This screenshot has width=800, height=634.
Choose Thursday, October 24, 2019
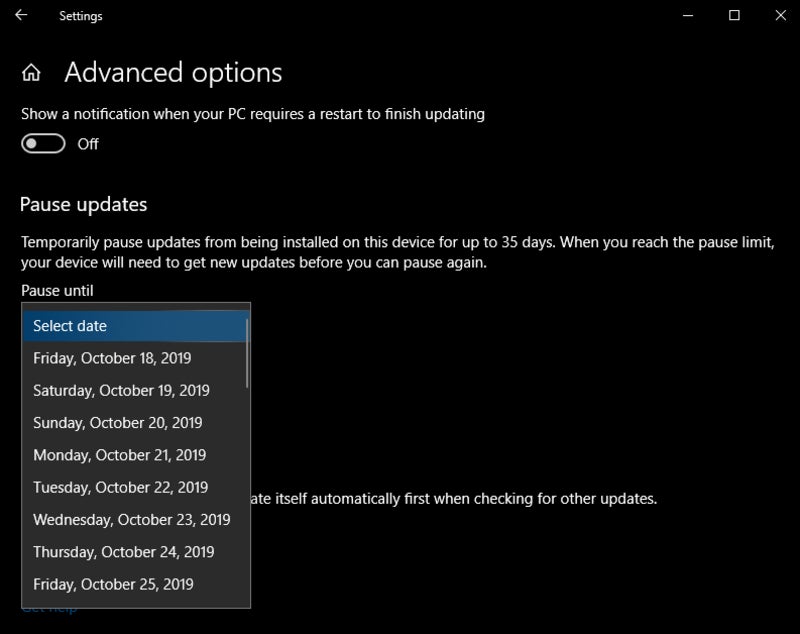click(135, 551)
